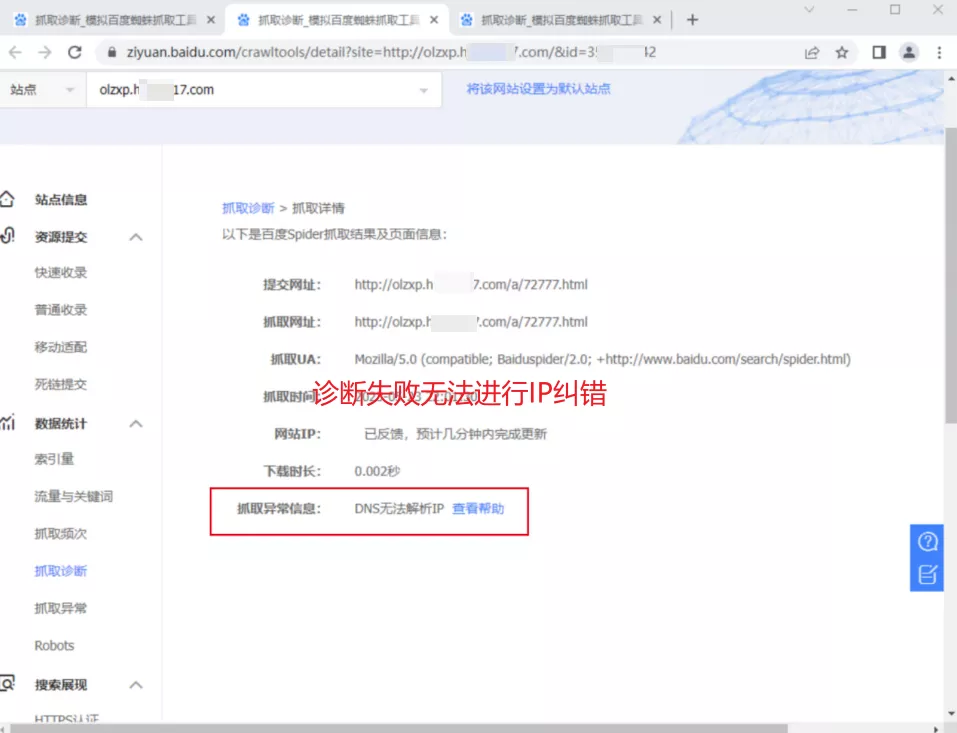Image resolution: width=957 pixels, height=733 pixels.
Task: Open a new tab with the plus icon
Action: point(692,20)
